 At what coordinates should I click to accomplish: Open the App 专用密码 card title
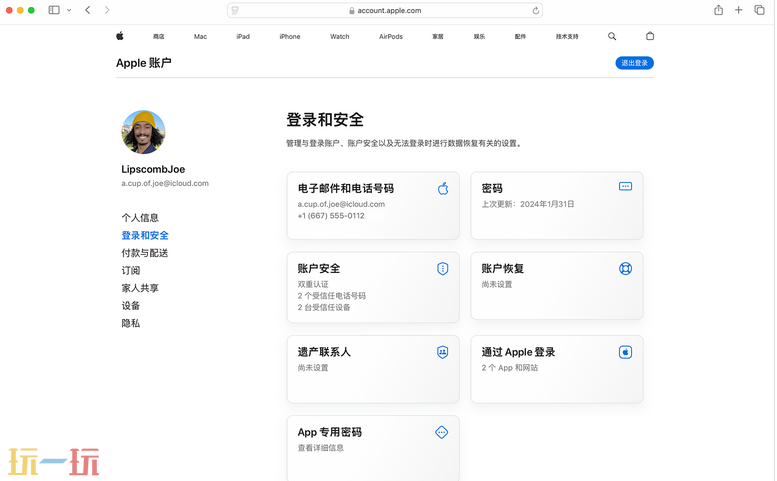click(x=330, y=432)
